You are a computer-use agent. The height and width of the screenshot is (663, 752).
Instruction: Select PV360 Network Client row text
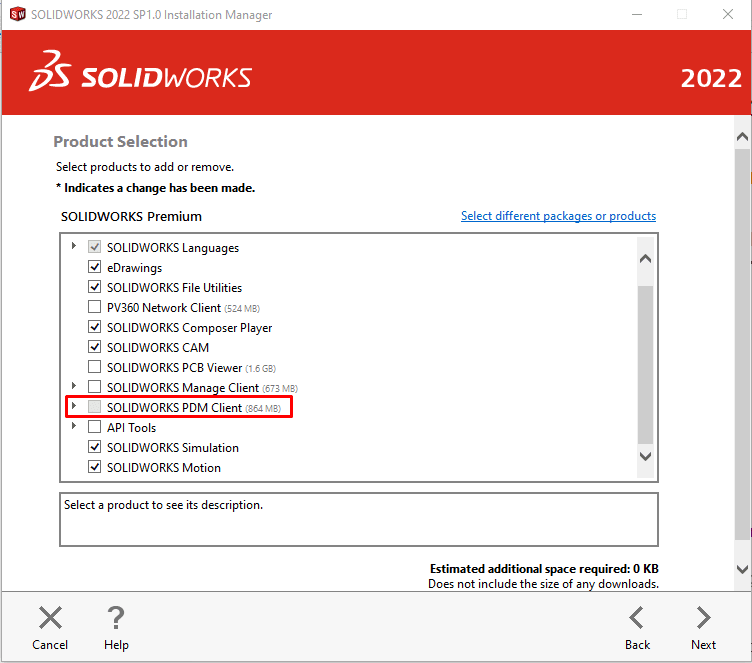(183, 308)
